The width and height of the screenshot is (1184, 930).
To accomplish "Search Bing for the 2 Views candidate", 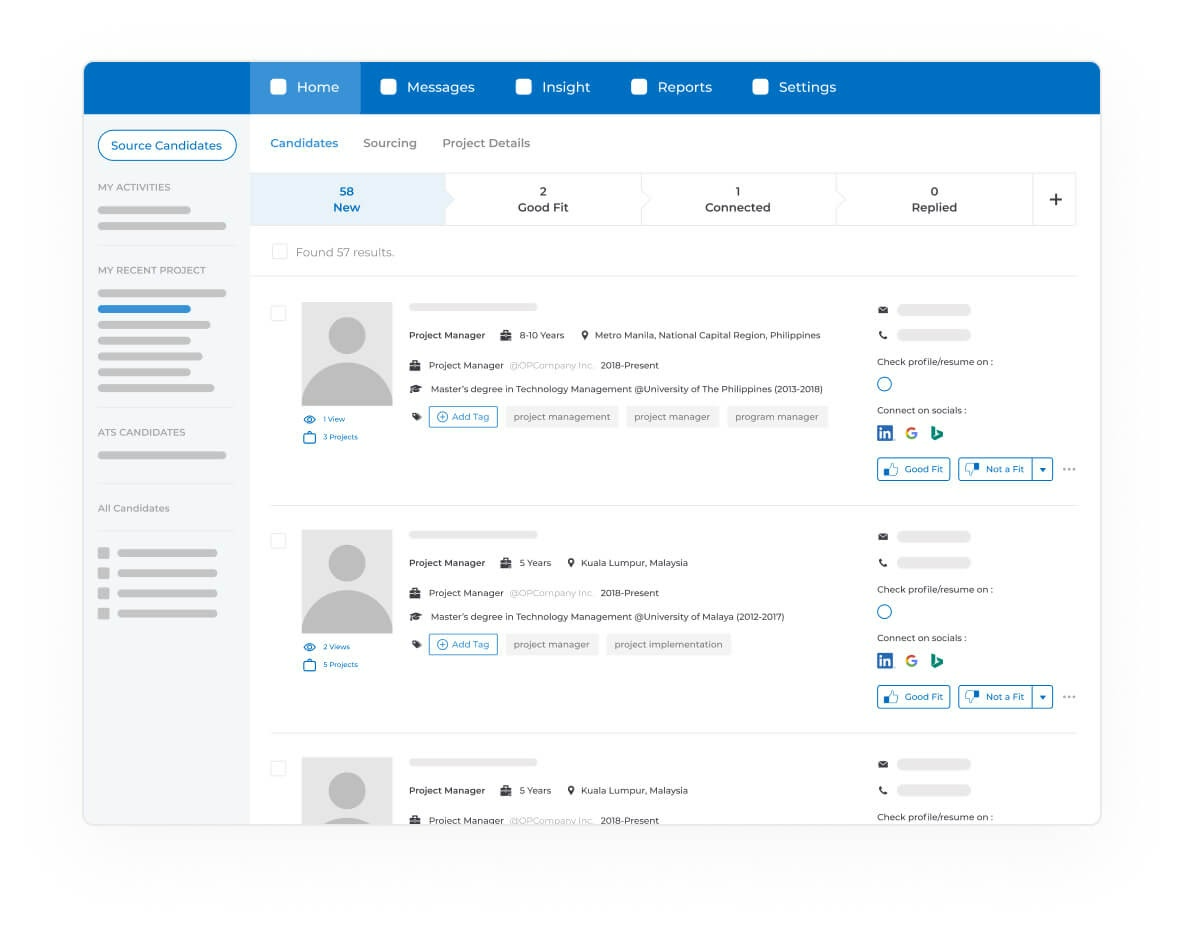I will [937, 661].
